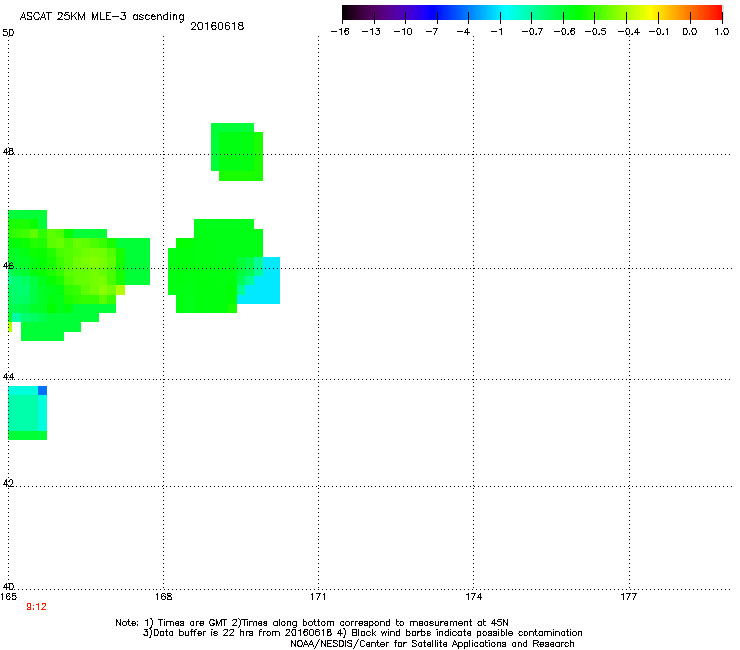Viewport: 740px width, 650px height.
Task: Click the -10 label on the color scale
Action: [403, 32]
